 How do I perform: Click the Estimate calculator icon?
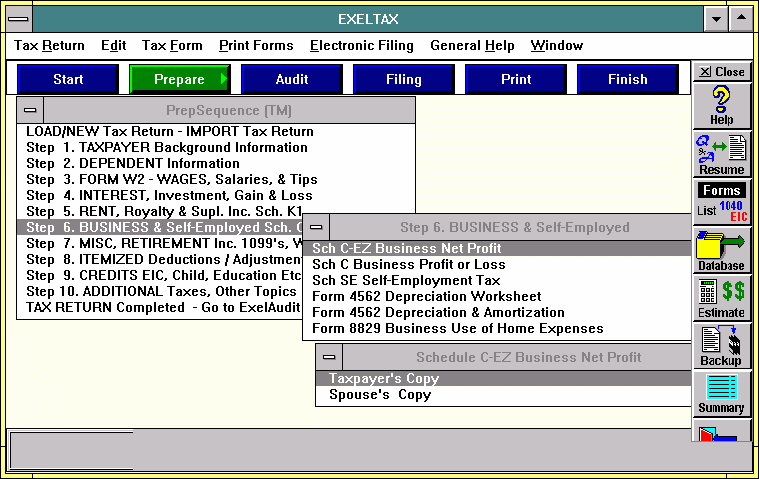721,297
